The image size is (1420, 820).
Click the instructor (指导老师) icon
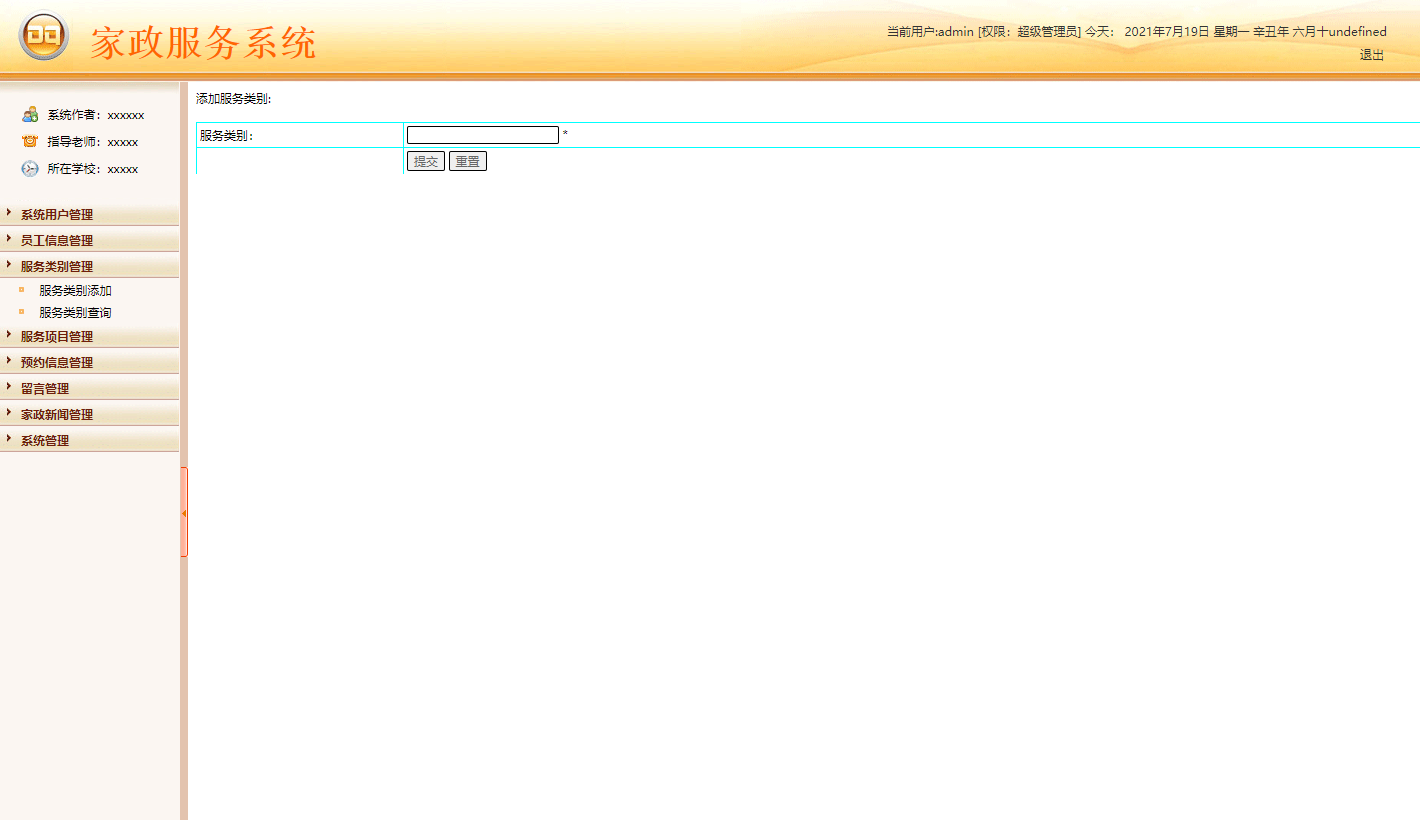[x=30, y=141]
